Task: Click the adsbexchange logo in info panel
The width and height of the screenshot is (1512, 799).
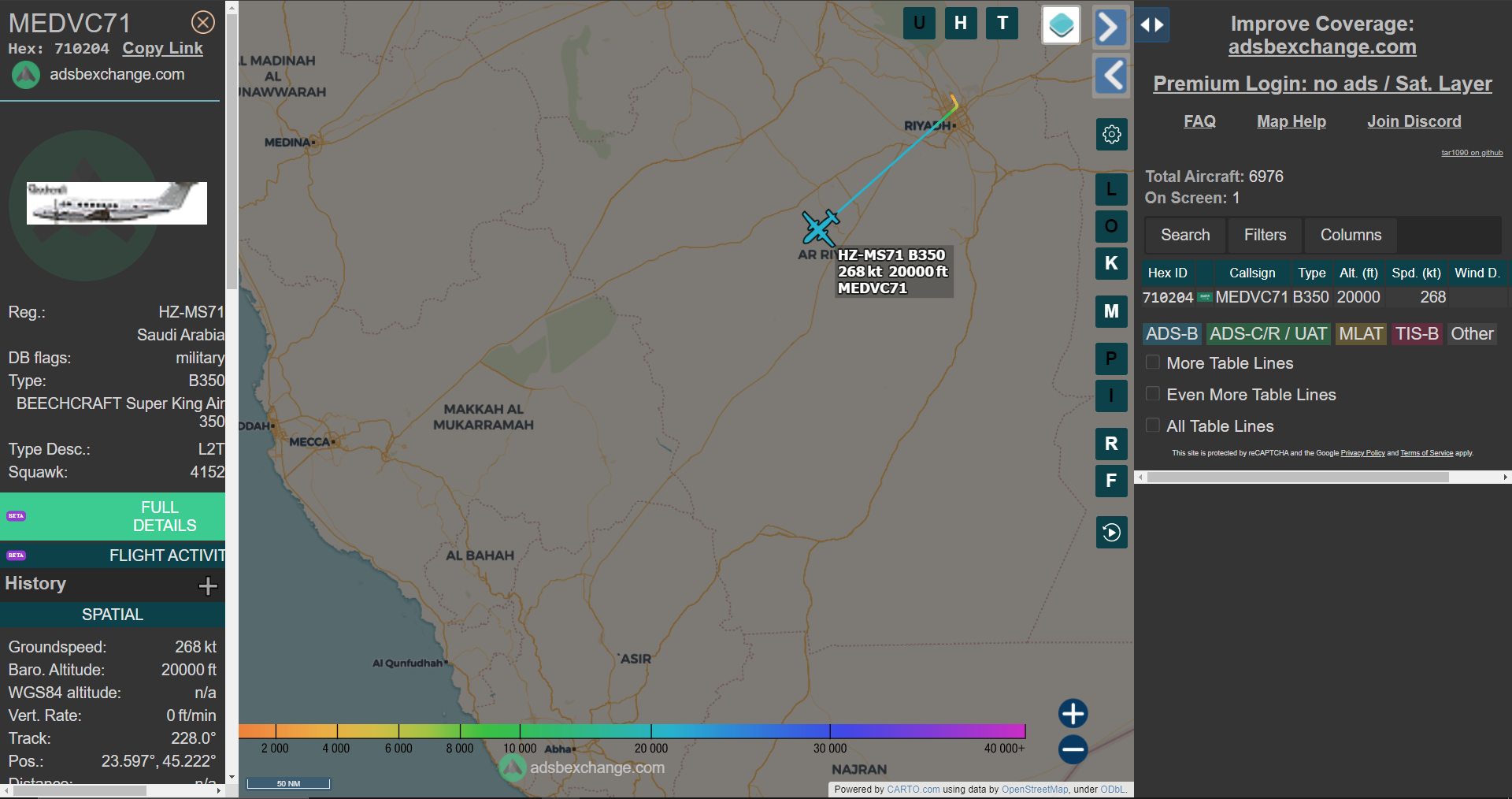Action: tap(25, 75)
